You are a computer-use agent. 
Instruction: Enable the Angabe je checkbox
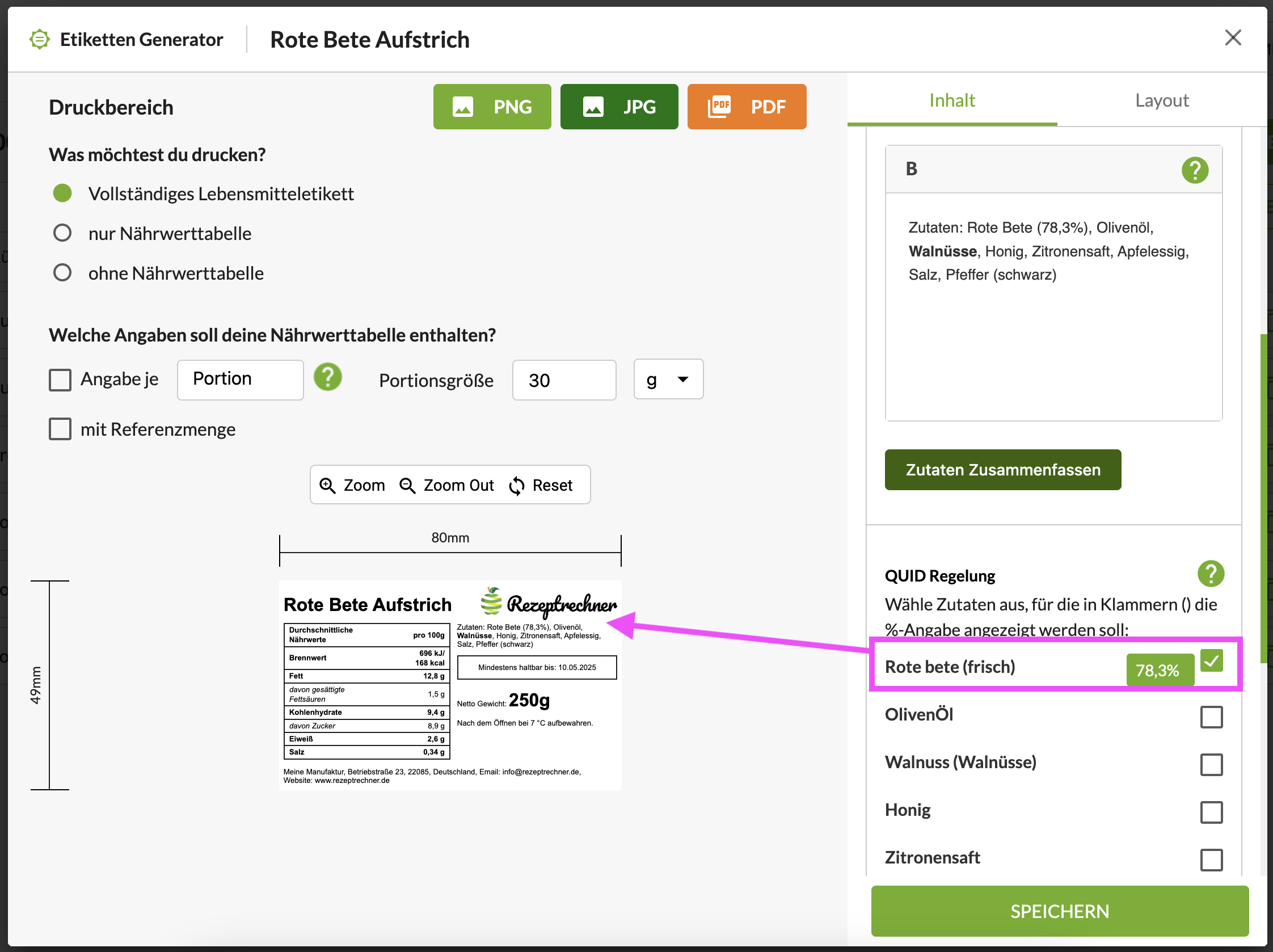coord(61,380)
